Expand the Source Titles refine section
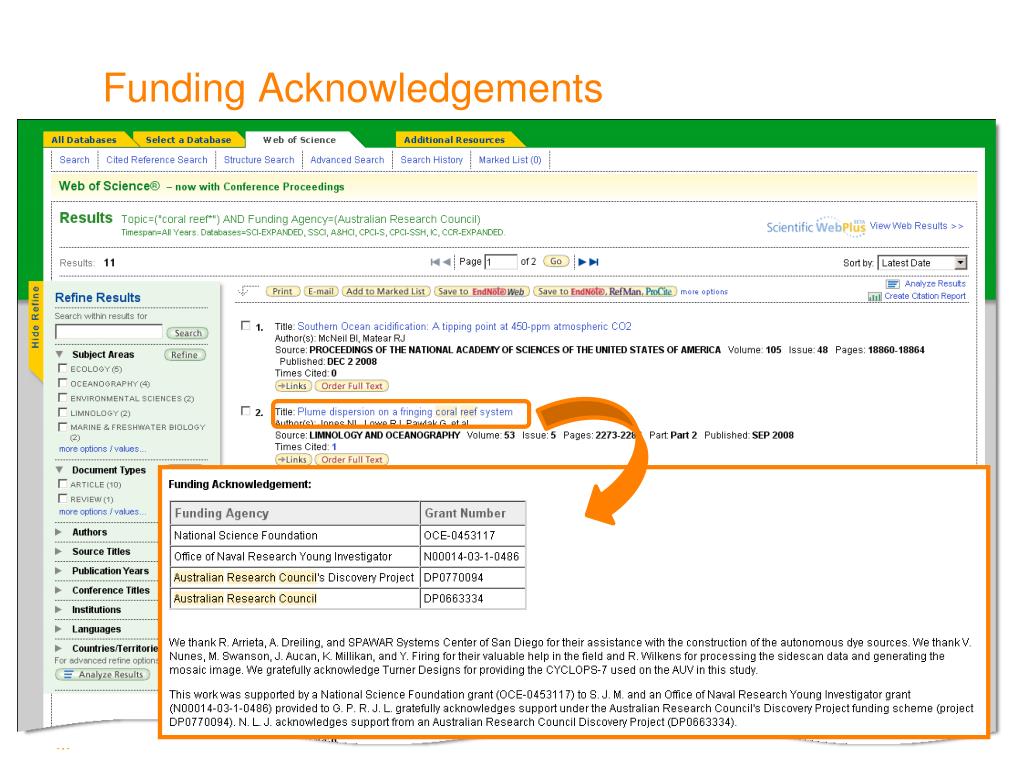 click(59, 552)
